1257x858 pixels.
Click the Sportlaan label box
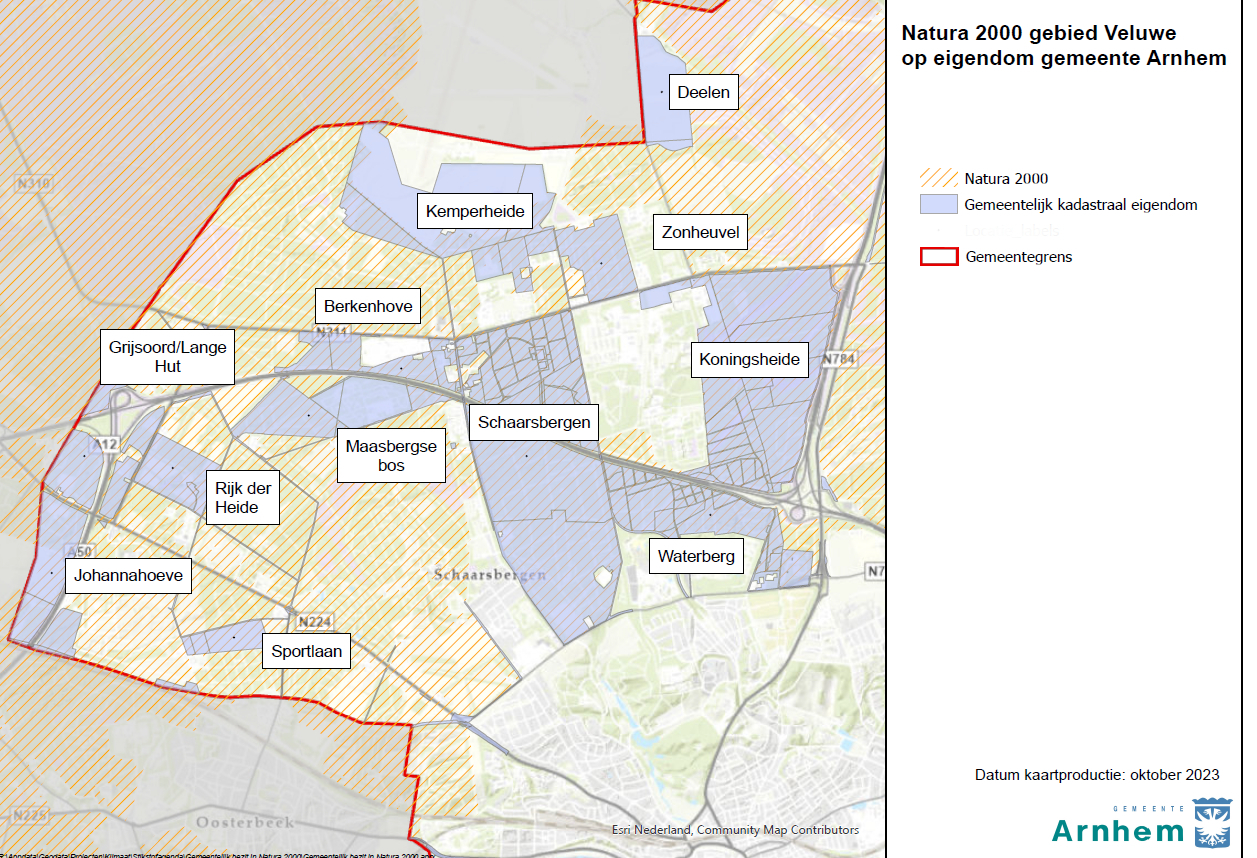[306, 650]
